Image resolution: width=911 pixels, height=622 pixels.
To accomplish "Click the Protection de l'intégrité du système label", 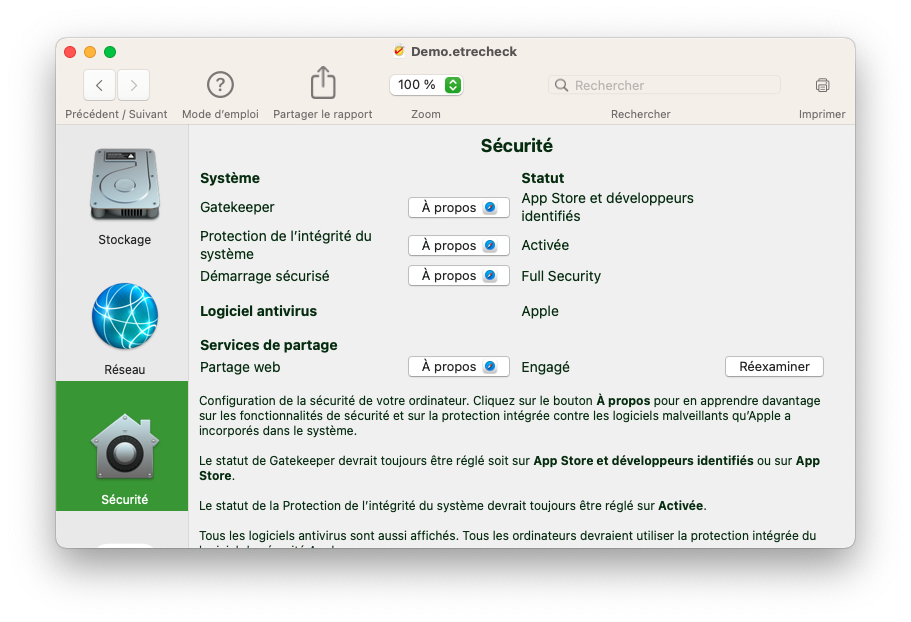I will [285, 245].
